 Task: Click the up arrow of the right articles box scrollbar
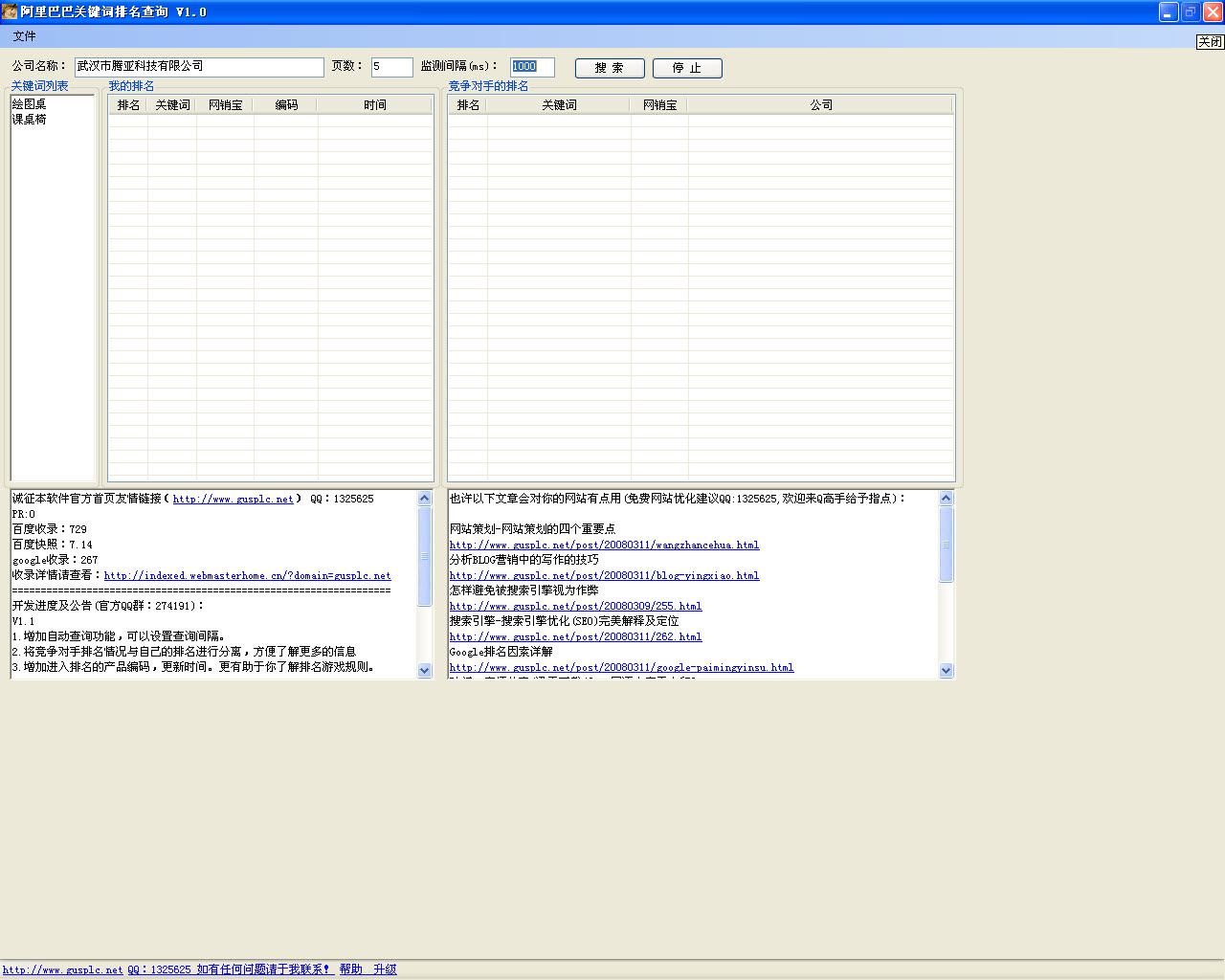(x=947, y=499)
